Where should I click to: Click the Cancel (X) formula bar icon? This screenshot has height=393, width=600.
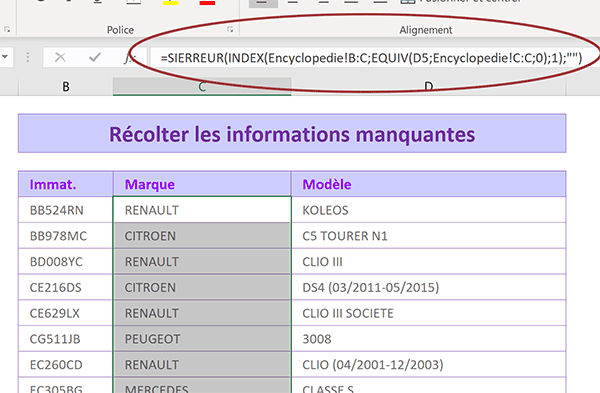[60, 57]
